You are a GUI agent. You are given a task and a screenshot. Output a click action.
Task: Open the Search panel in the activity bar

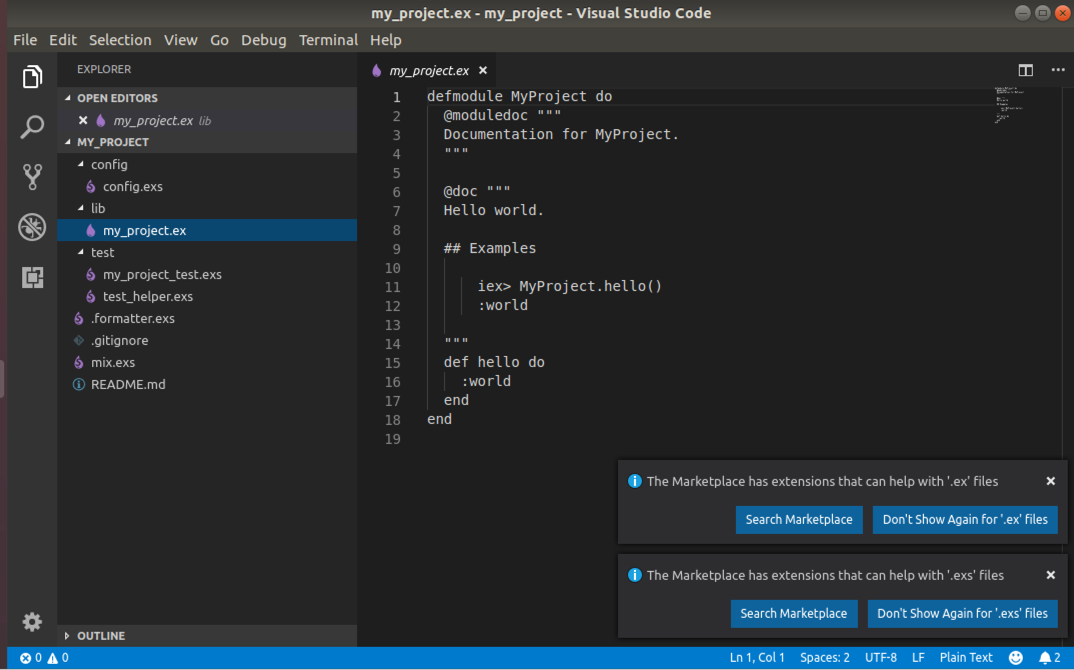coord(32,125)
